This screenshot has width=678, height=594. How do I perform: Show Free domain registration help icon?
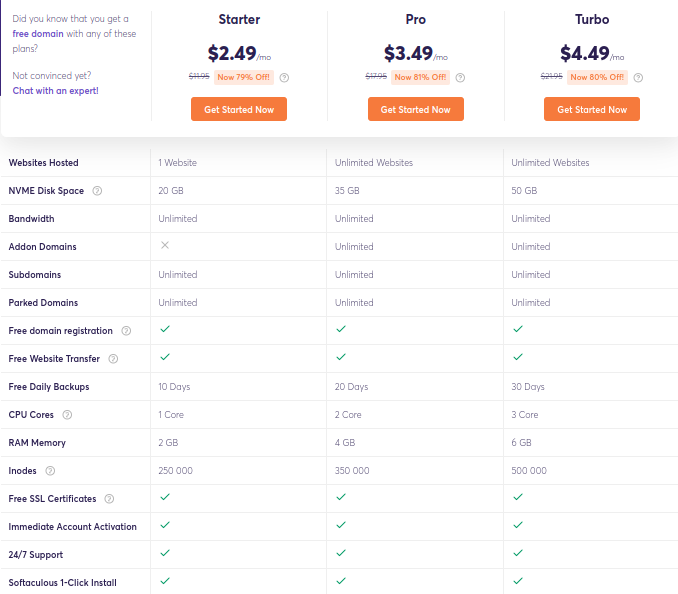(125, 331)
